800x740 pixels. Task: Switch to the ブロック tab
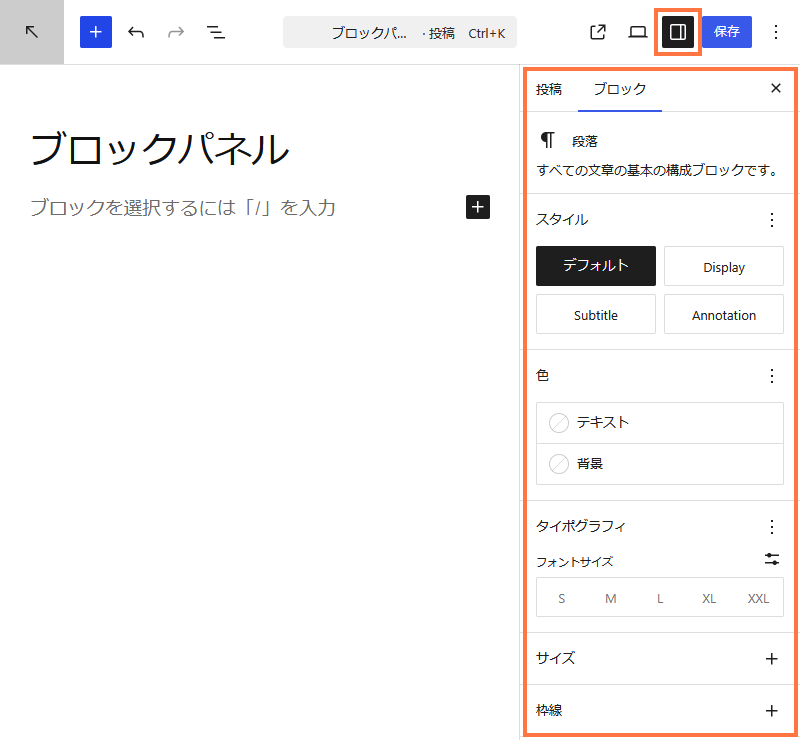(619, 89)
